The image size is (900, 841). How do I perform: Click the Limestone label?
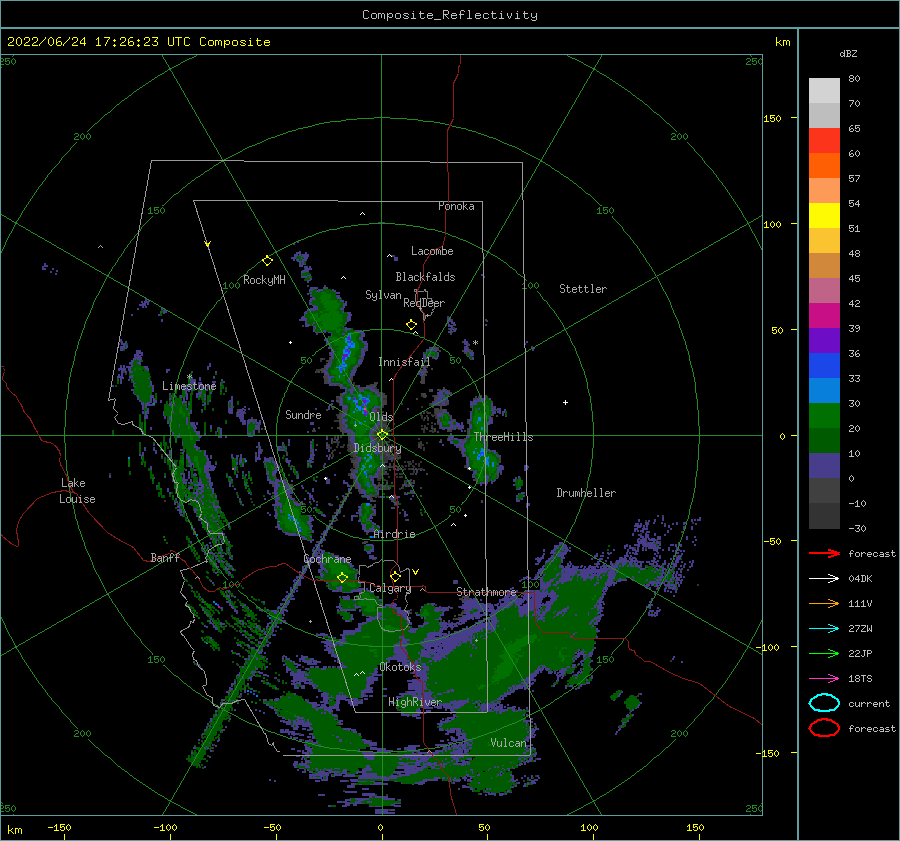tap(189, 386)
